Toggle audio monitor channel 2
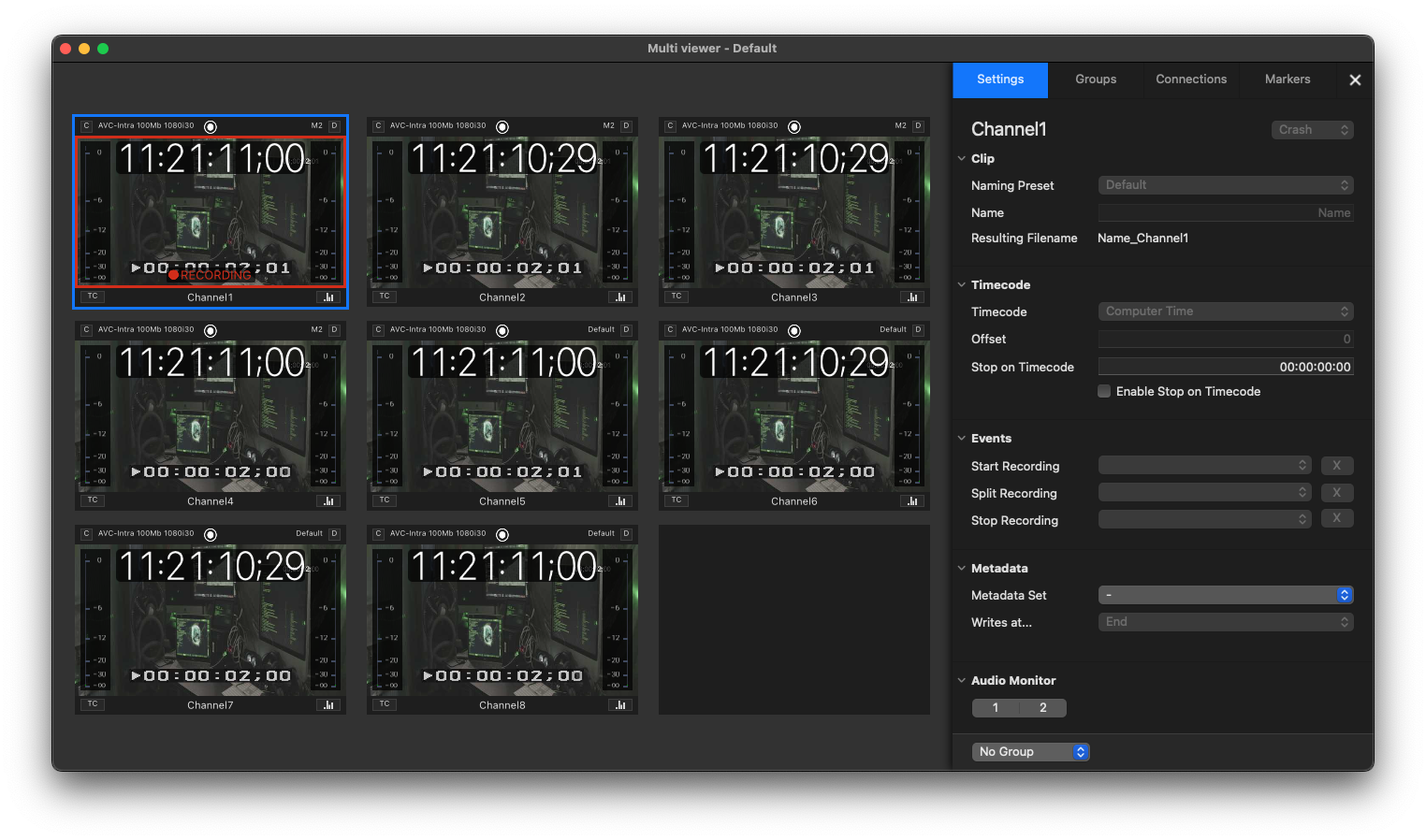1426x840 pixels. click(1043, 708)
